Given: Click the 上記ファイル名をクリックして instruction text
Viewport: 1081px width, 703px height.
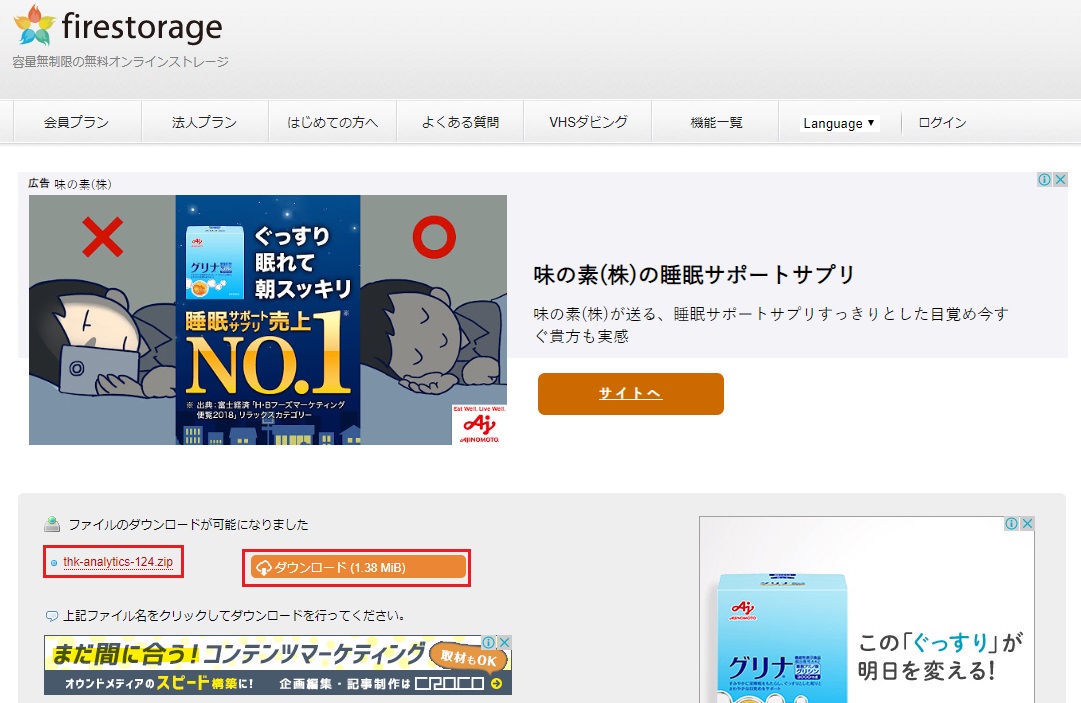Looking at the screenshot, I should coord(234,615).
